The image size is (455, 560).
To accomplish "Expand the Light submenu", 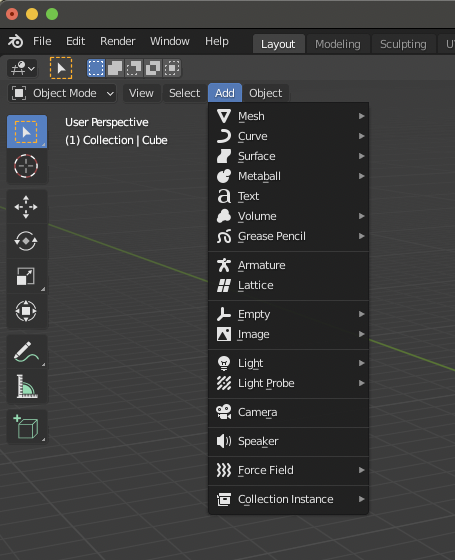I will pyautogui.click(x=289, y=363).
